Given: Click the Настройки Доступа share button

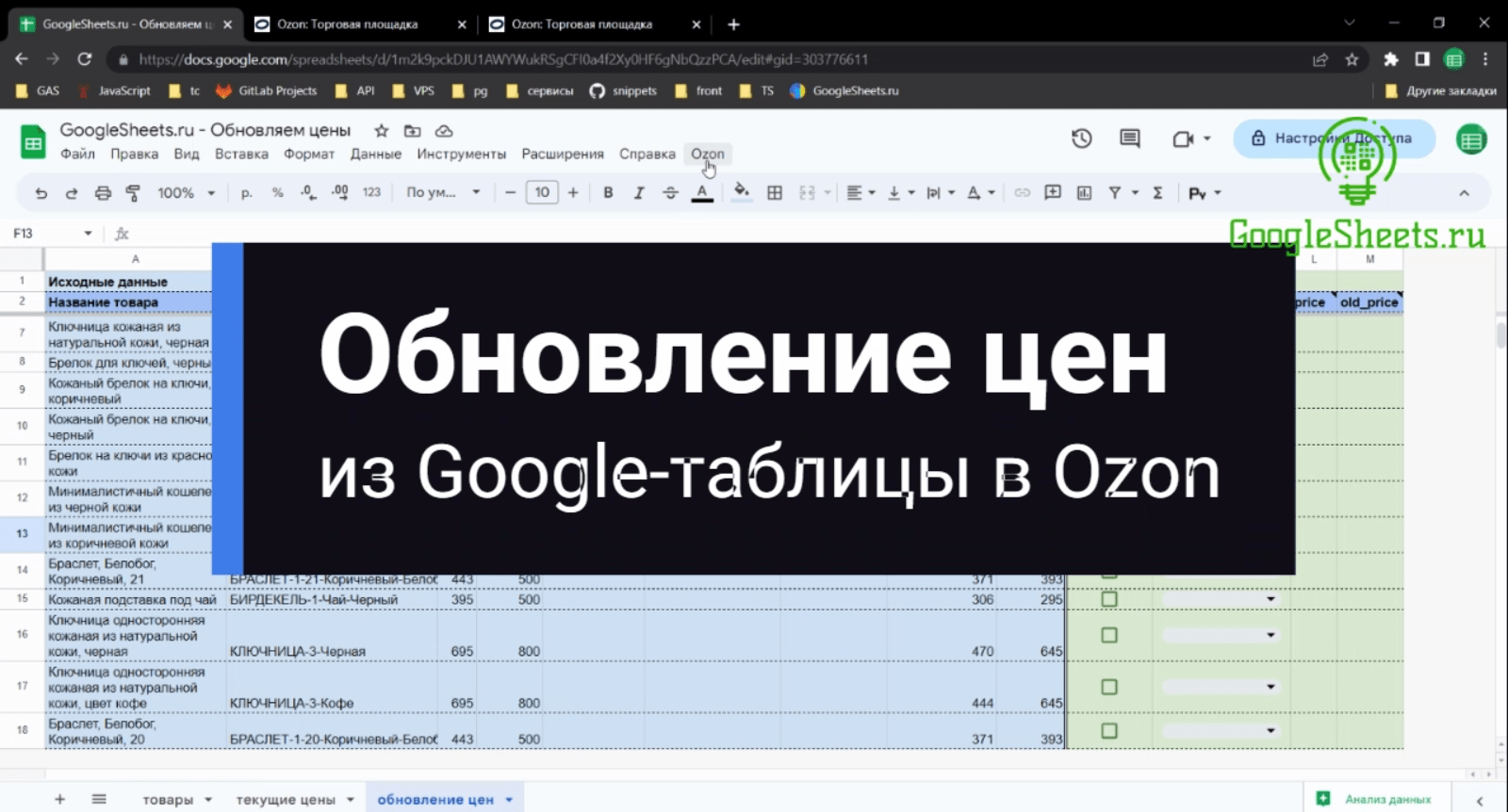Looking at the screenshot, I should point(1335,138).
